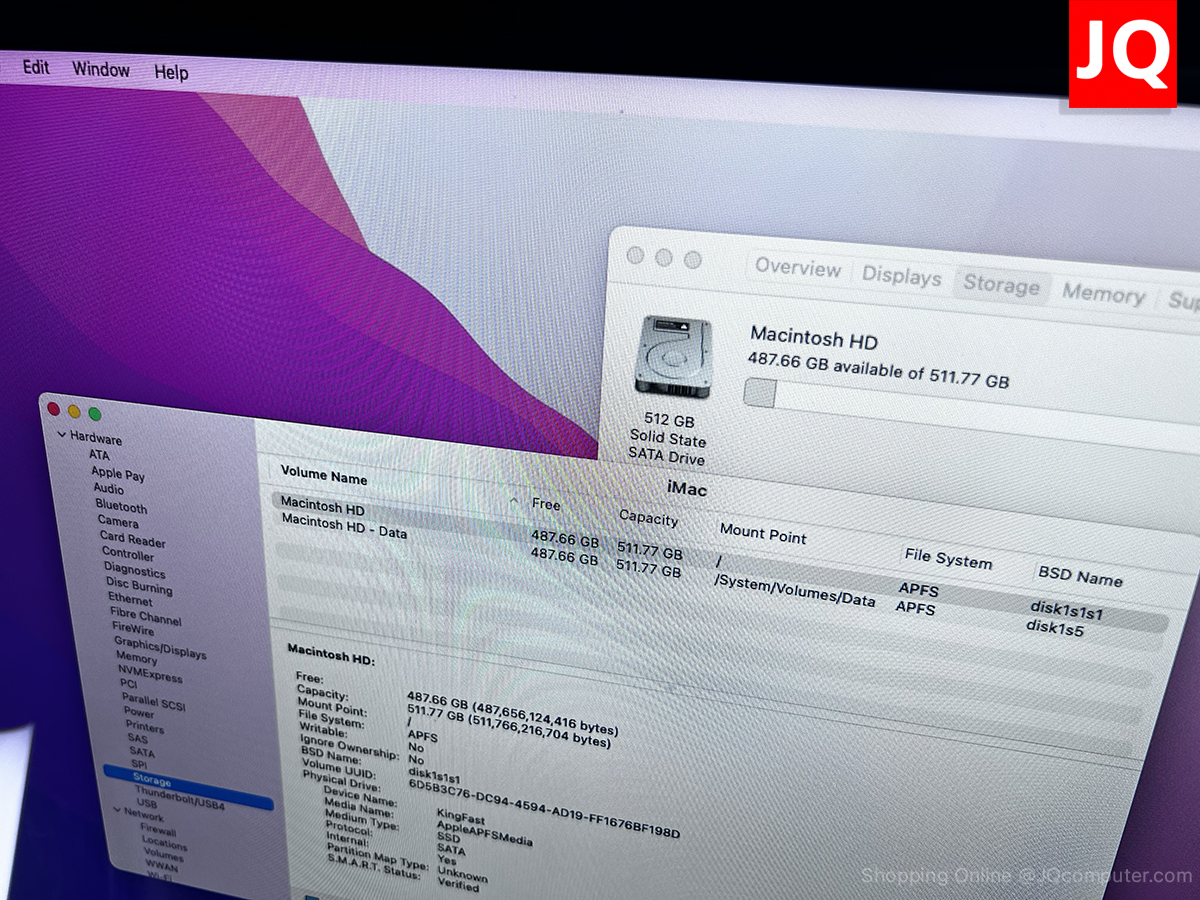The height and width of the screenshot is (900, 1200).
Task: Switch to the Displays tab
Action: pyautogui.click(x=902, y=277)
